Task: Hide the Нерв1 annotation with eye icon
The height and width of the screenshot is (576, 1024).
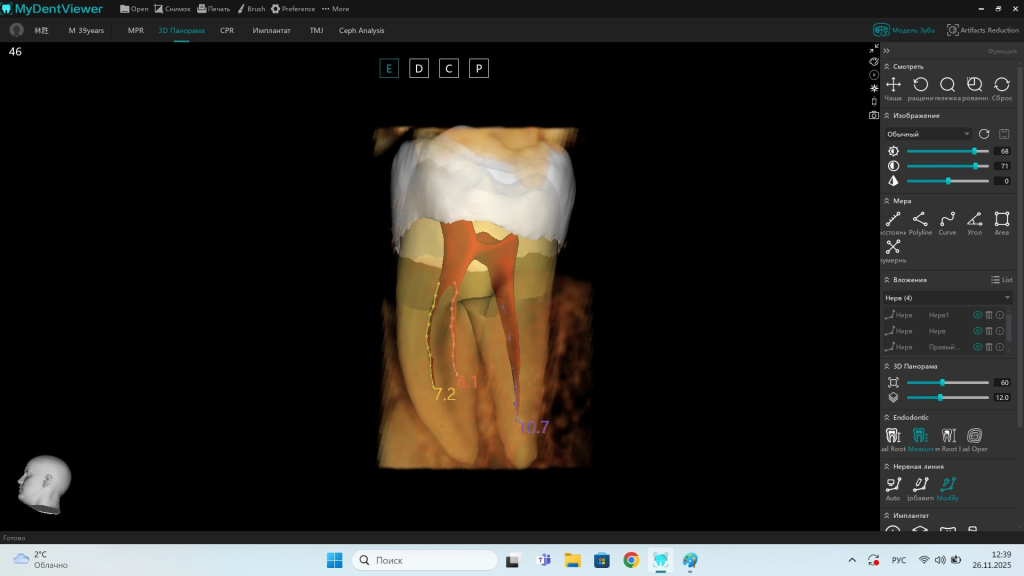Action: [977, 315]
